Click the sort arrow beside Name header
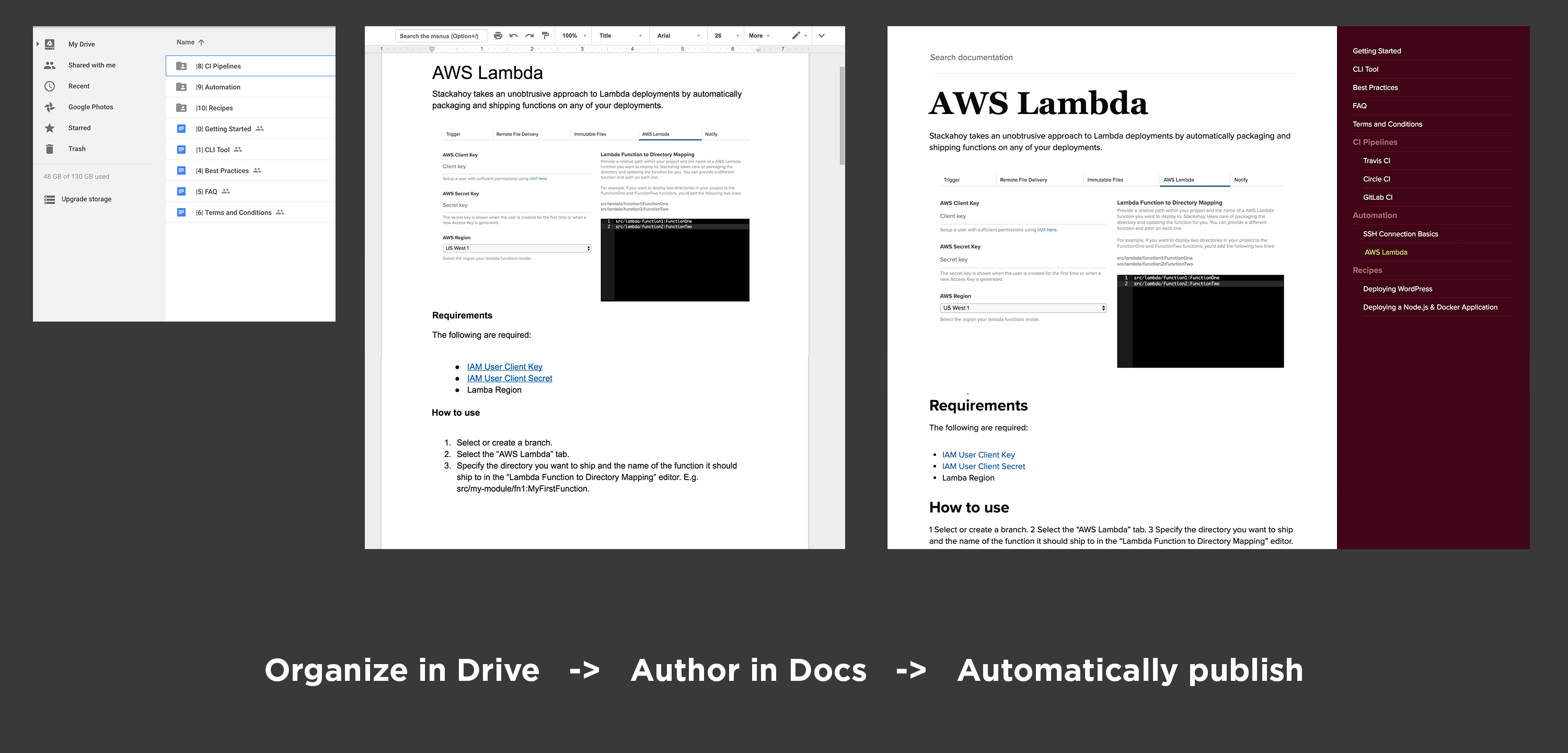Screen dimensions: 1568x753 pyautogui.click(x=201, y=42)
